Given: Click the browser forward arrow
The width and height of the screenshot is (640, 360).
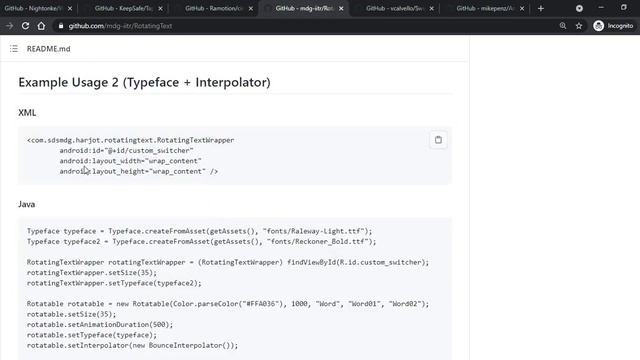Looking at the screenshot, I should [x=9, y=26].
